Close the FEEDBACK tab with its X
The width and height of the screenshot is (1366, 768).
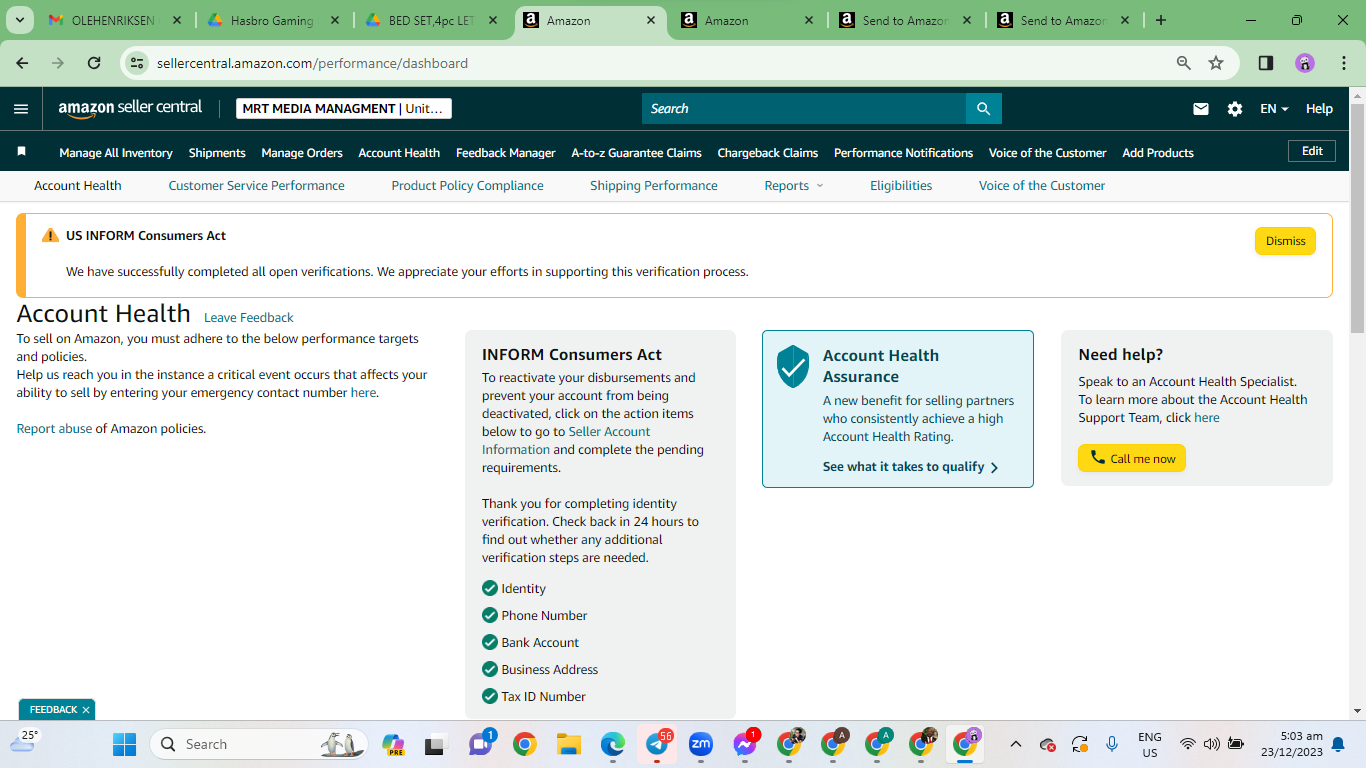(86, 710)
